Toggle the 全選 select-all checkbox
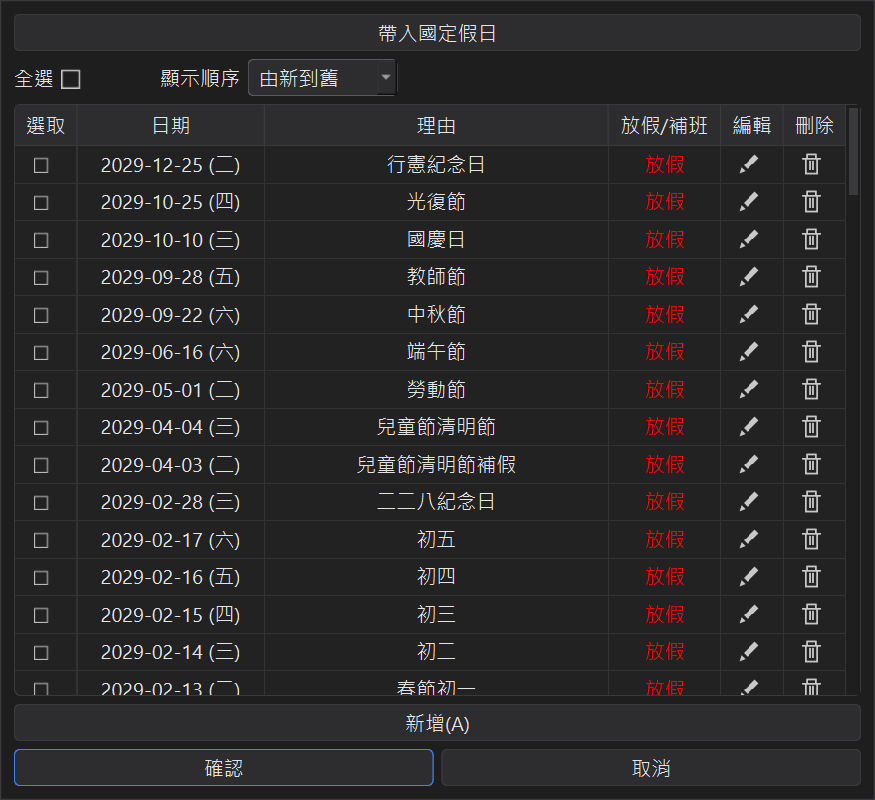The height and width of the screenshot is (800, 875). (71, 79)
